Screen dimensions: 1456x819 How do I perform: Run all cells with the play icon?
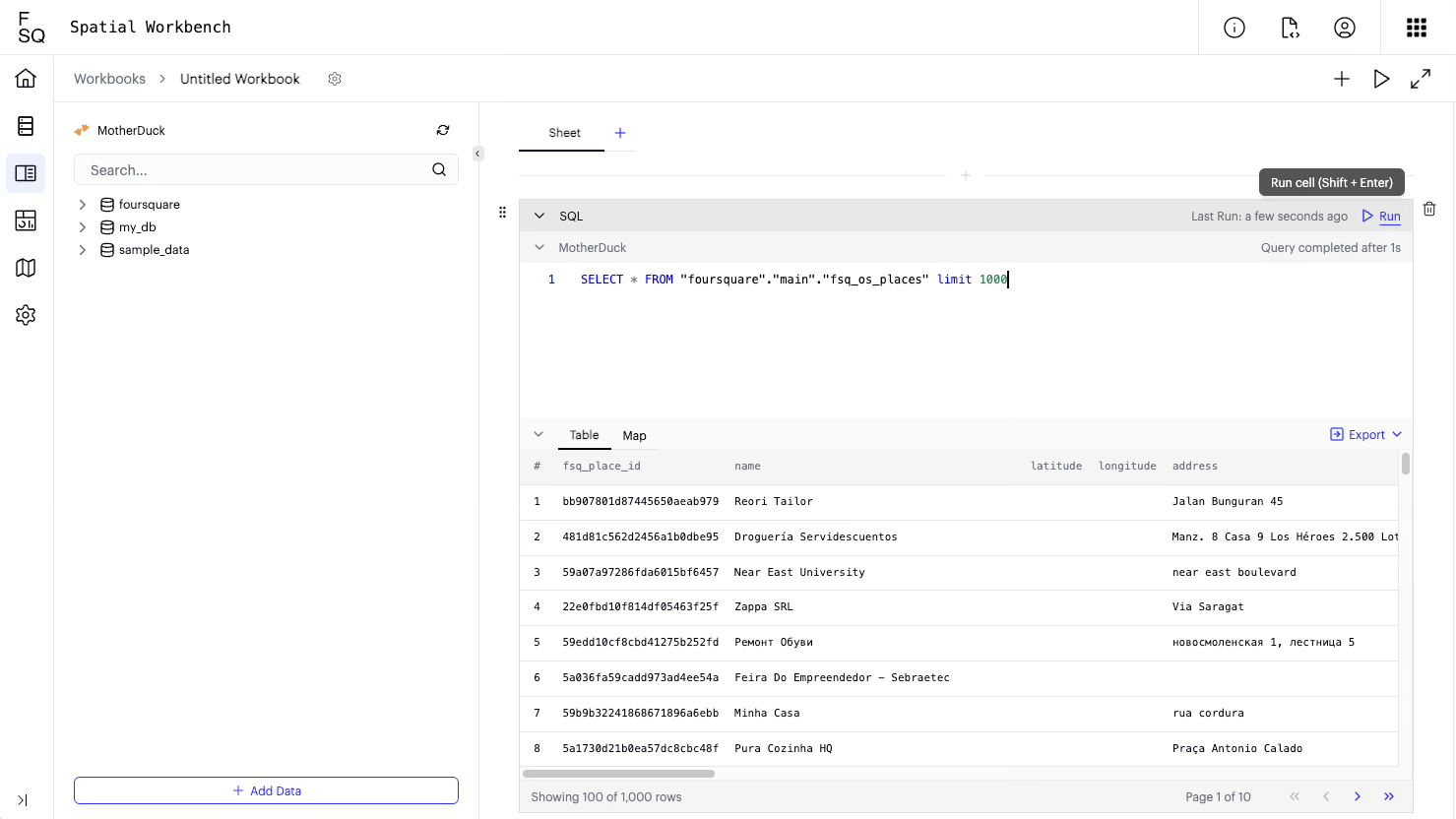[1381, 79]
